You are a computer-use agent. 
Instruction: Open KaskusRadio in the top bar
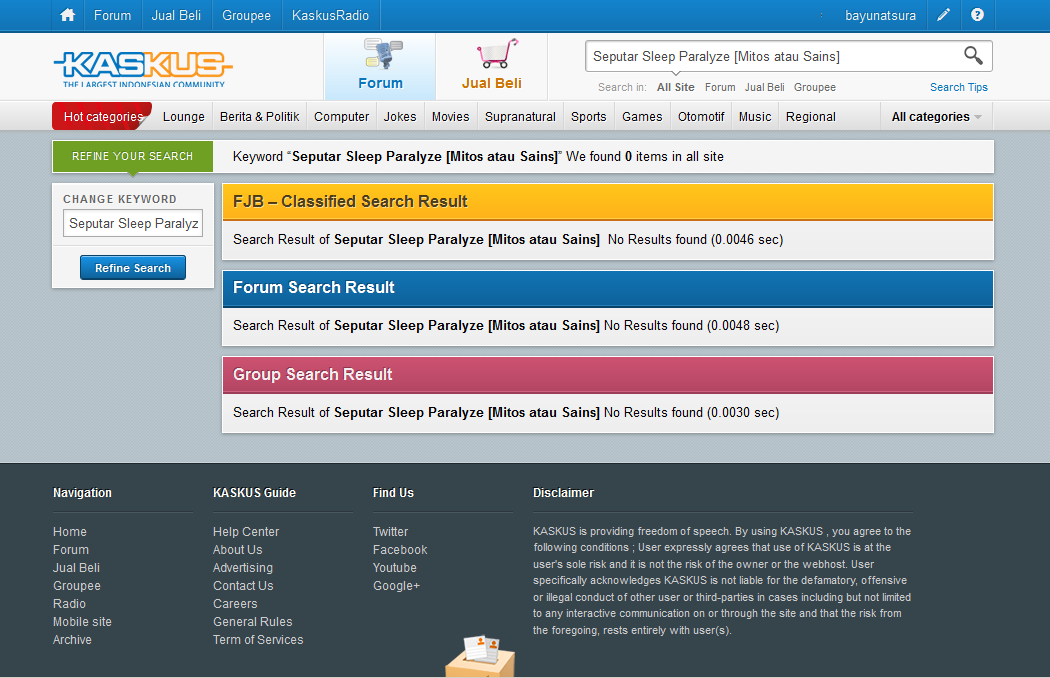coord(330,15)
